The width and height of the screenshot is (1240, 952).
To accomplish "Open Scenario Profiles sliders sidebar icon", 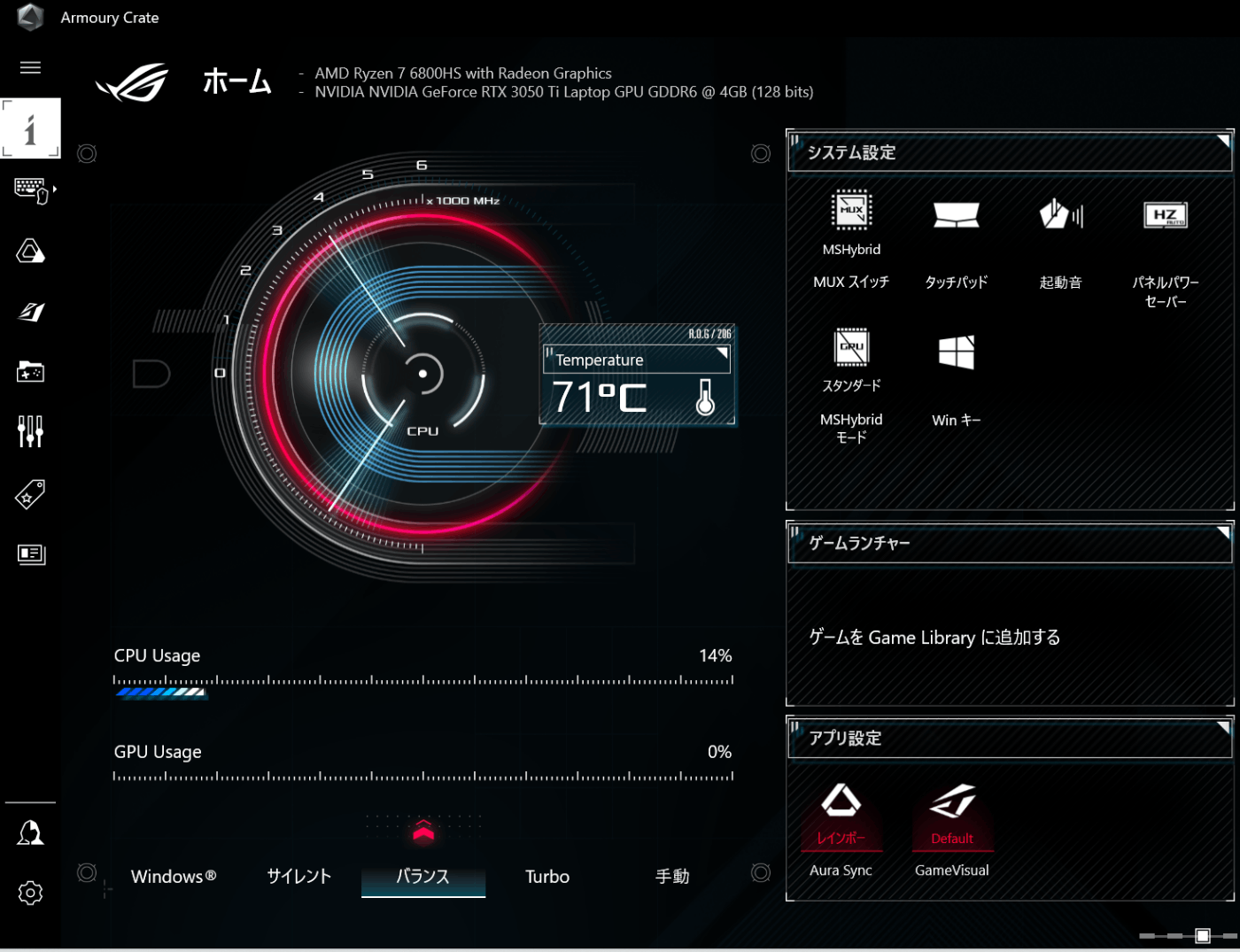I will point(30,431).
